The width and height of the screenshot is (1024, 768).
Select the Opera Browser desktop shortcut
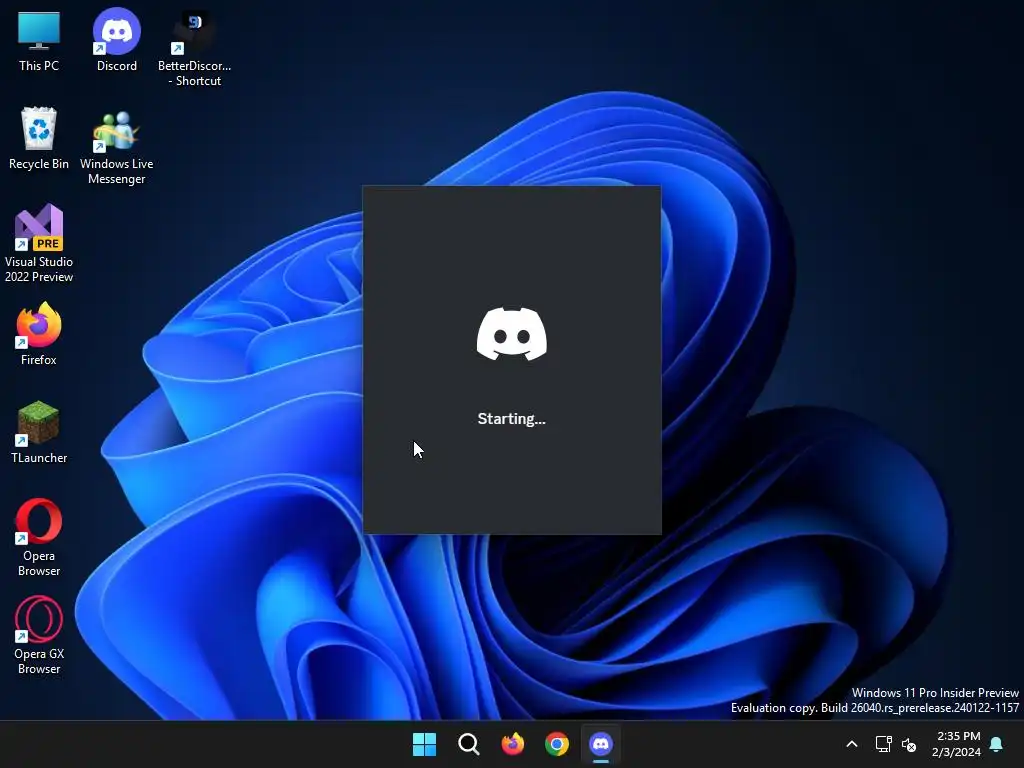(x=39, y=537)
